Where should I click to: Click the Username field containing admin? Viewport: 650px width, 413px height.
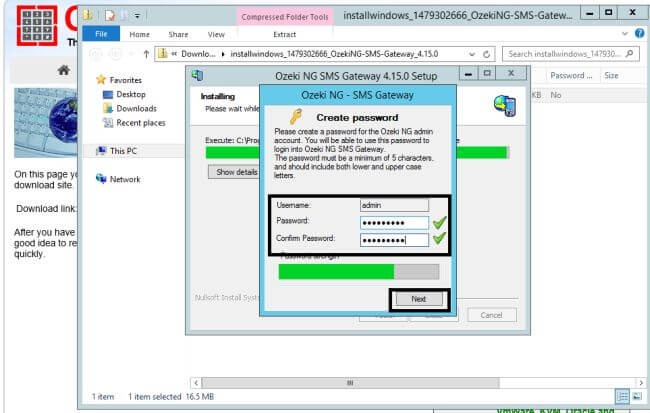pos(394,205)
